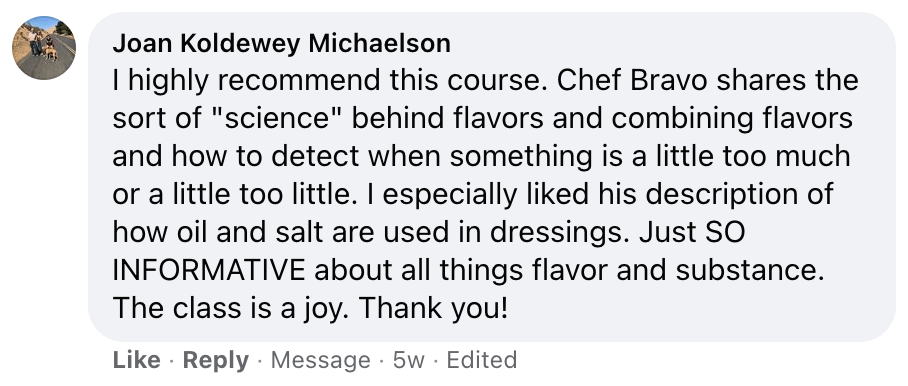Click the words Chef Bravo in comment
The image size is (908, 386).
pos(632,81)
